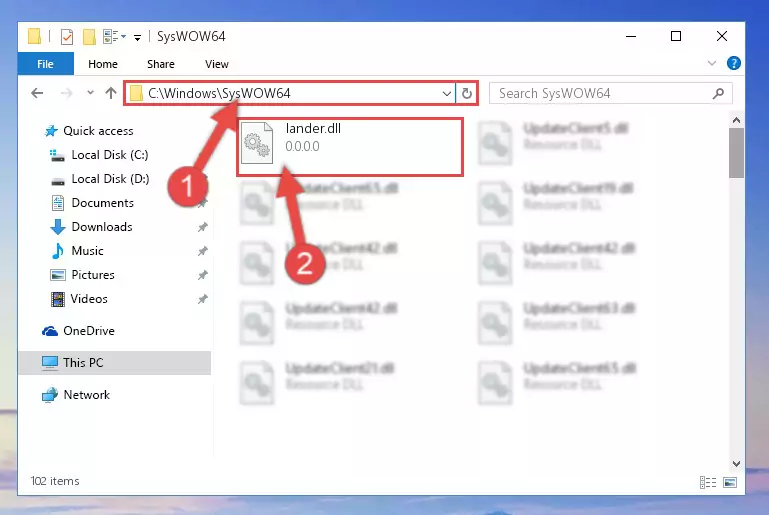Click the pin icon next to Videos

[203, 299]
